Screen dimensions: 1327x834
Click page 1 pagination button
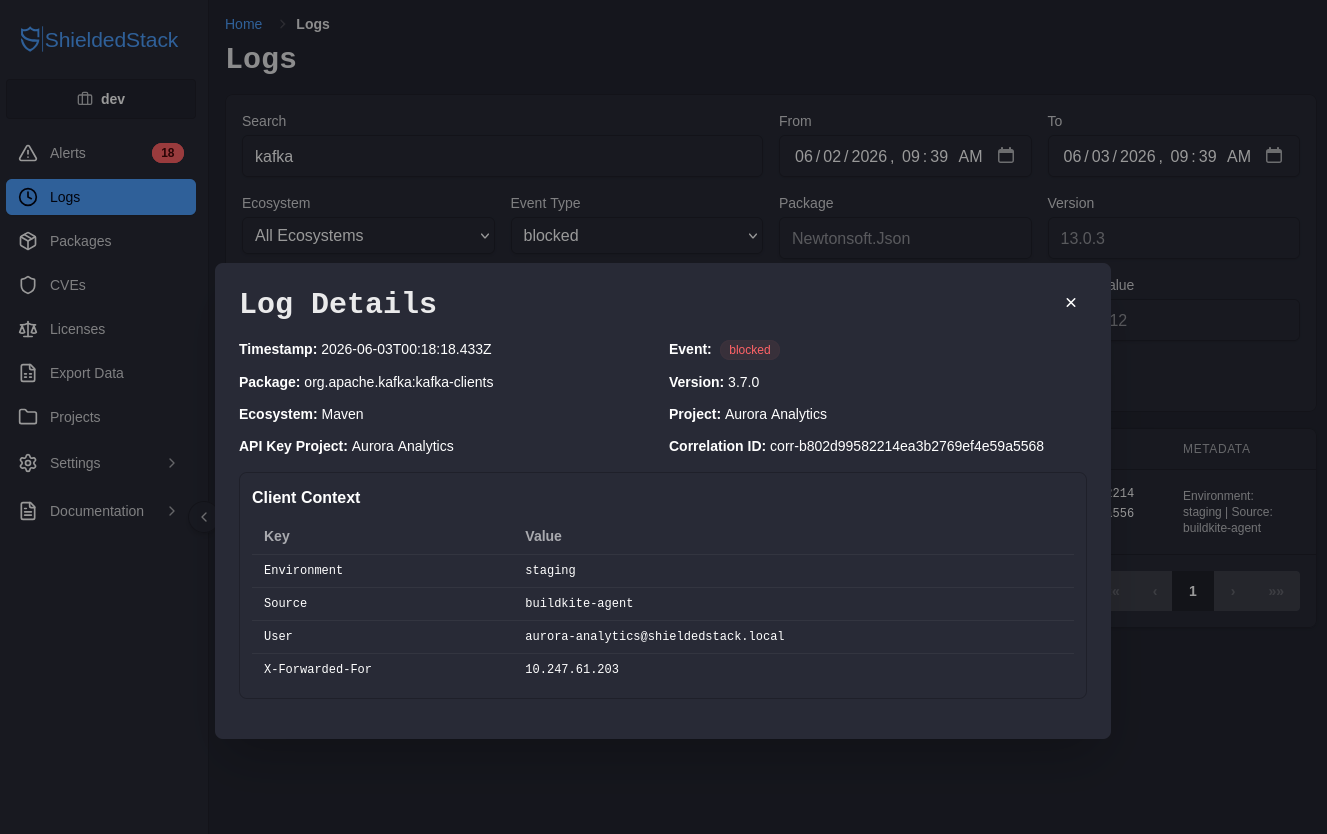pos(1192,591)
